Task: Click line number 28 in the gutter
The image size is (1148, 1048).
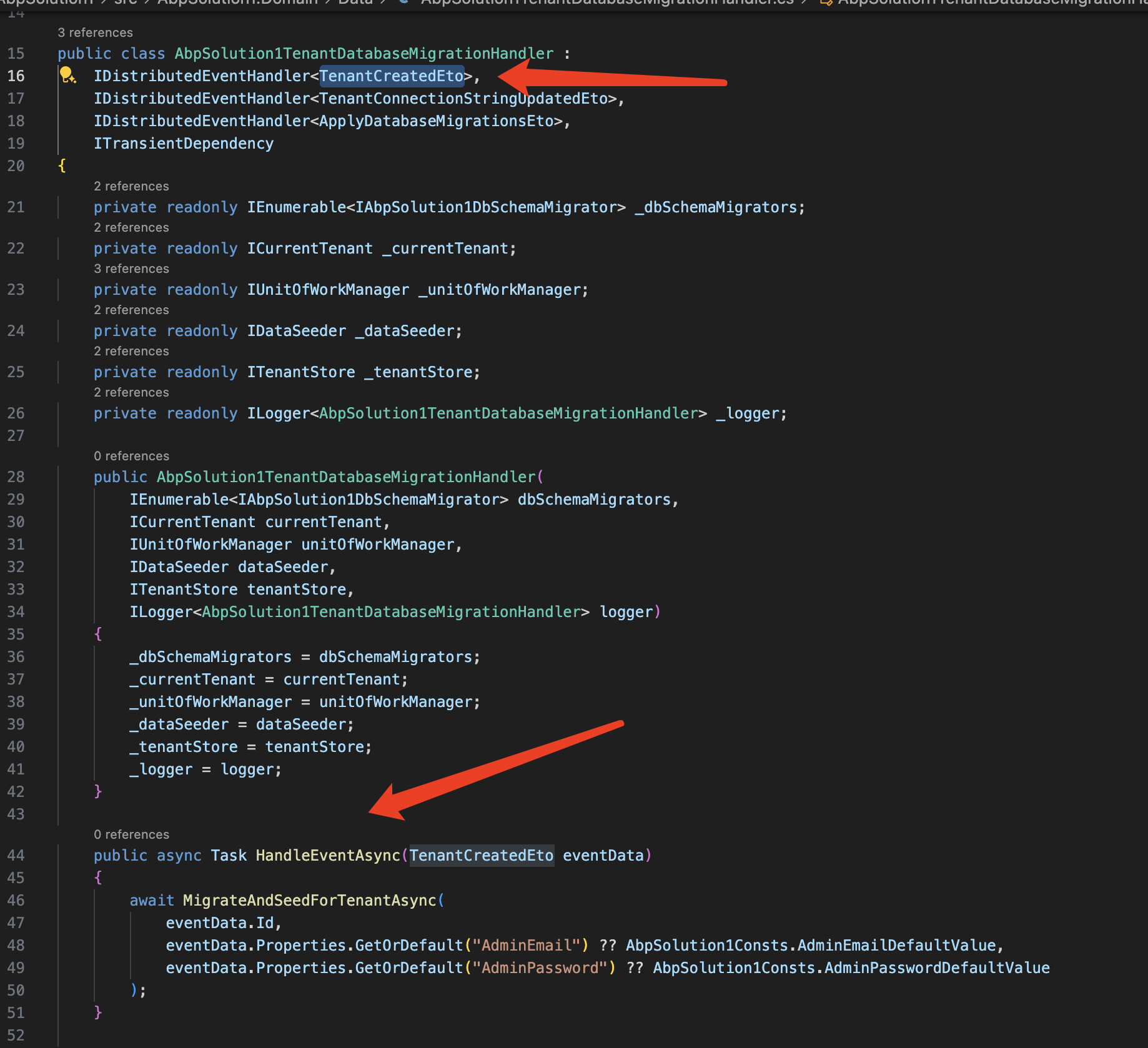Action: 16,477
